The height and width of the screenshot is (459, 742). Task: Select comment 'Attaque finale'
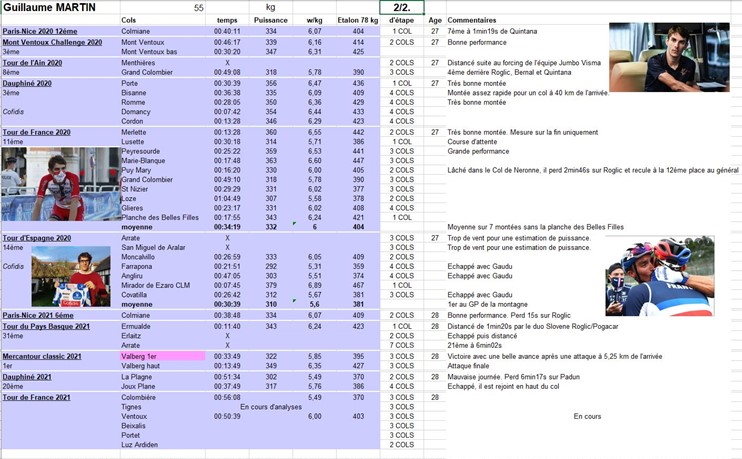click(469, 366)
